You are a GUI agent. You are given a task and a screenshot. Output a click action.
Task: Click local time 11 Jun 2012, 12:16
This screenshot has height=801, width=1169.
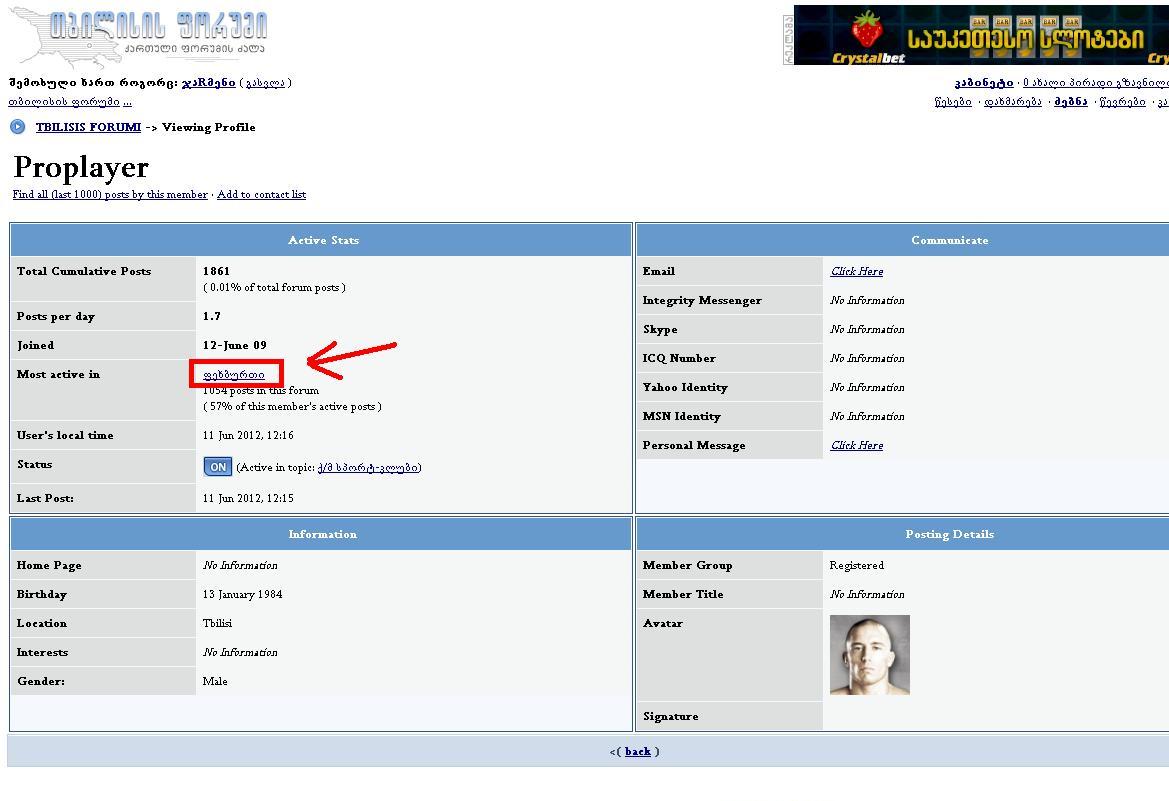pyautogui.click(x=248, y=436)
